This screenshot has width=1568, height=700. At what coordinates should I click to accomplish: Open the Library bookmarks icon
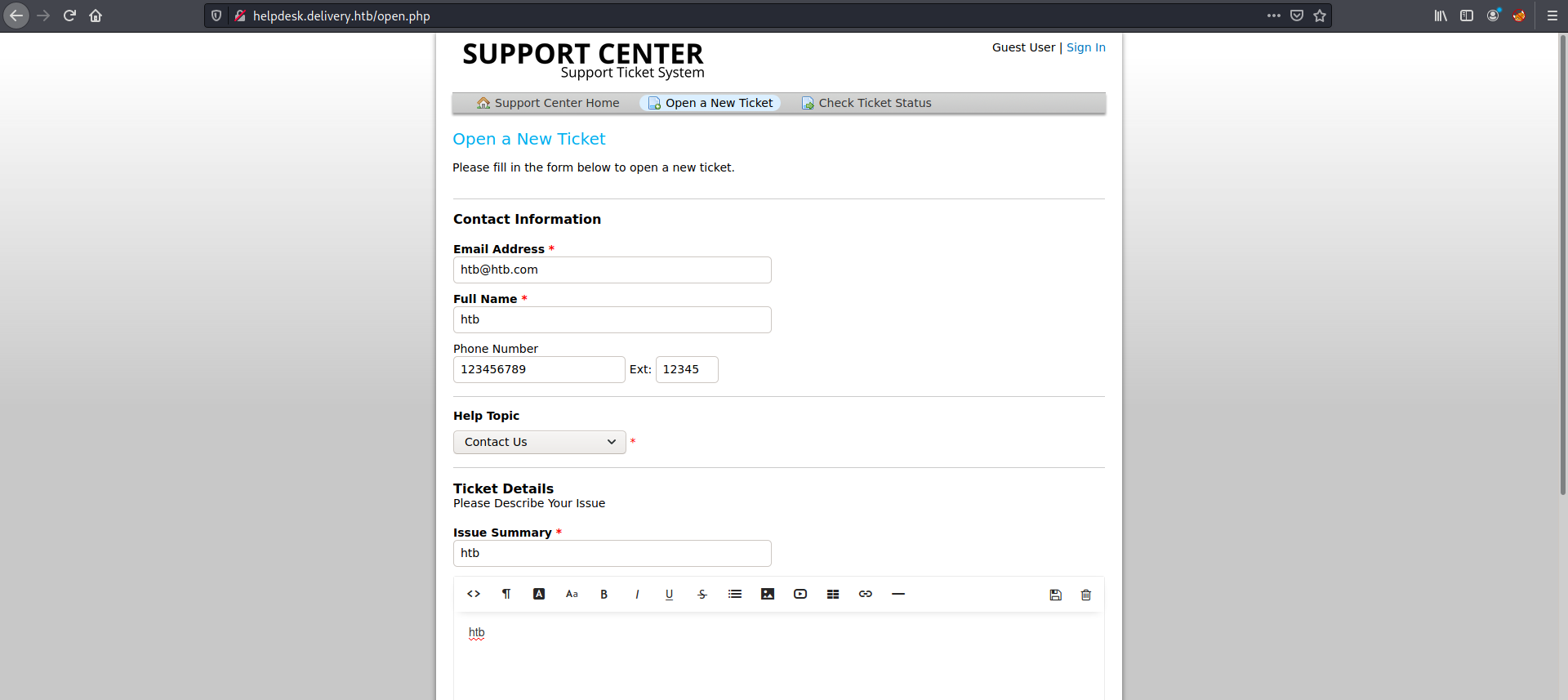1441,16
